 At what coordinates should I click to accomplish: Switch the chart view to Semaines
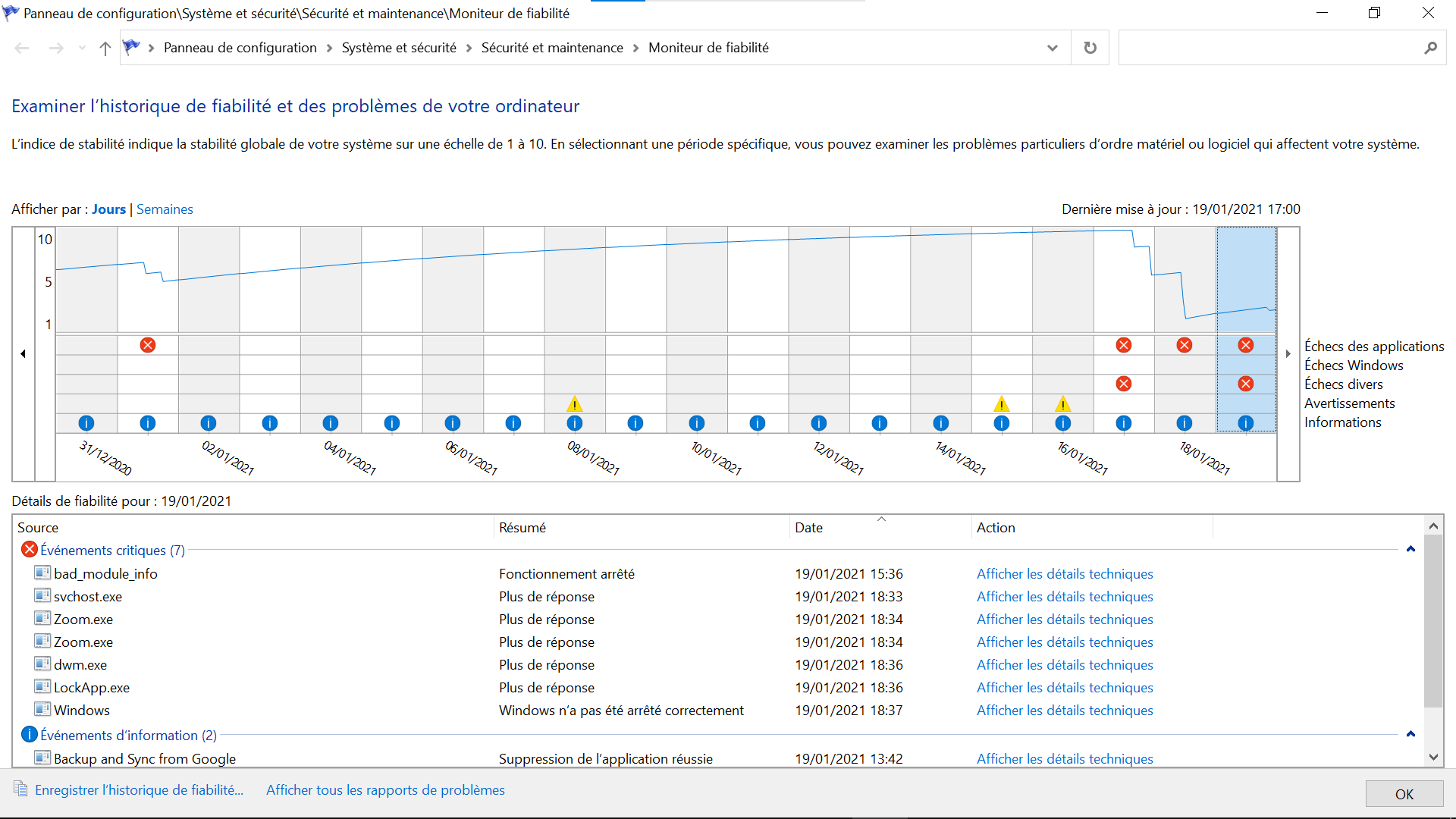point(165,209)
